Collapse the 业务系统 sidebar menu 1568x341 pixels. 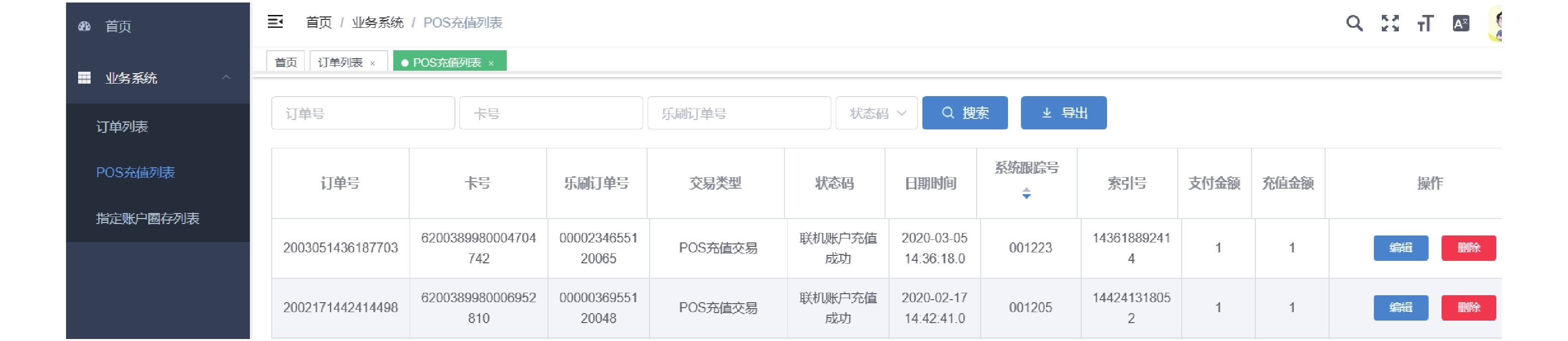click(226, 77)
